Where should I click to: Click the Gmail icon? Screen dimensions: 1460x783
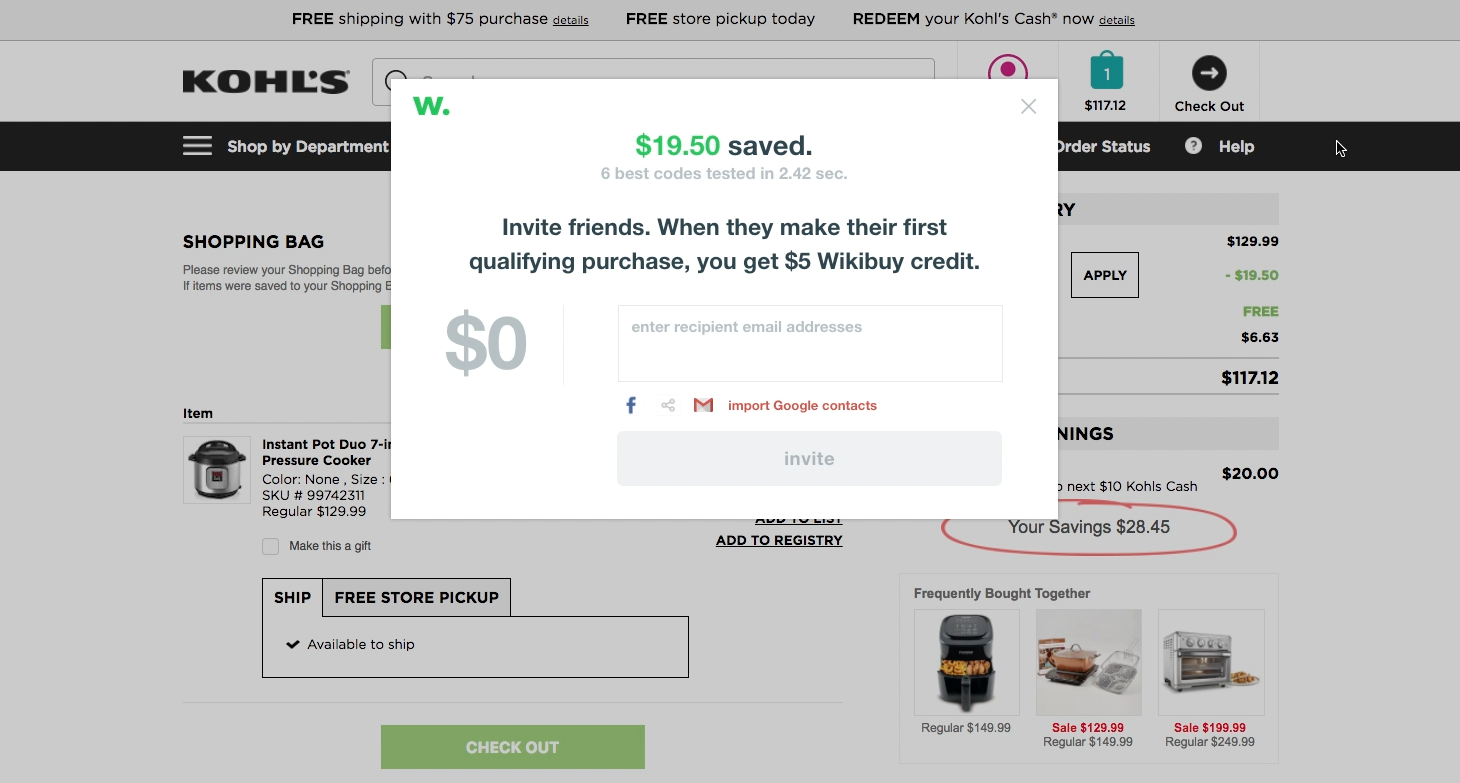[703, 405]
